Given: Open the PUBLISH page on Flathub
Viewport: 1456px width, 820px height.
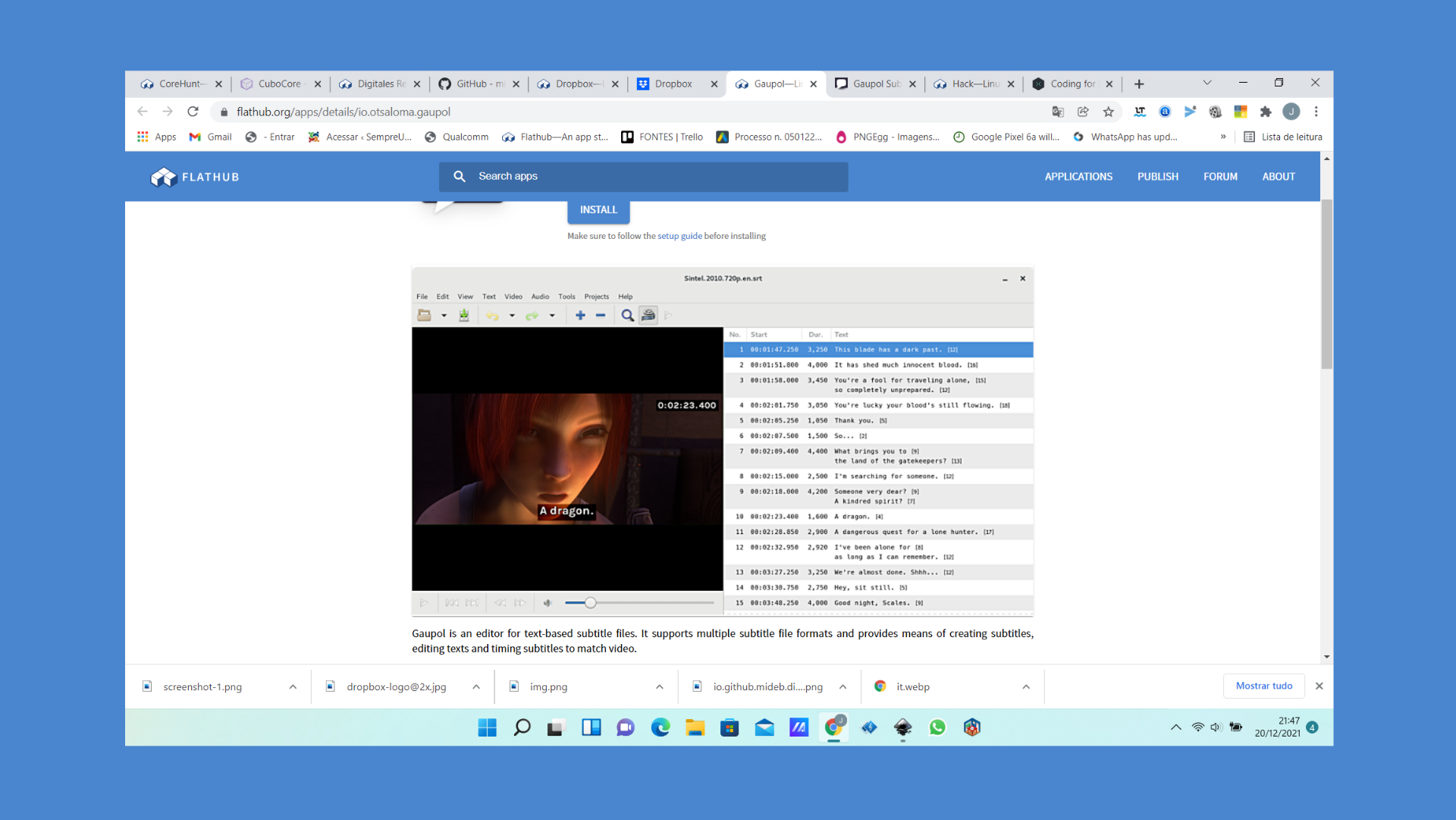Looking at the screenshot, I should point(1157,177).
